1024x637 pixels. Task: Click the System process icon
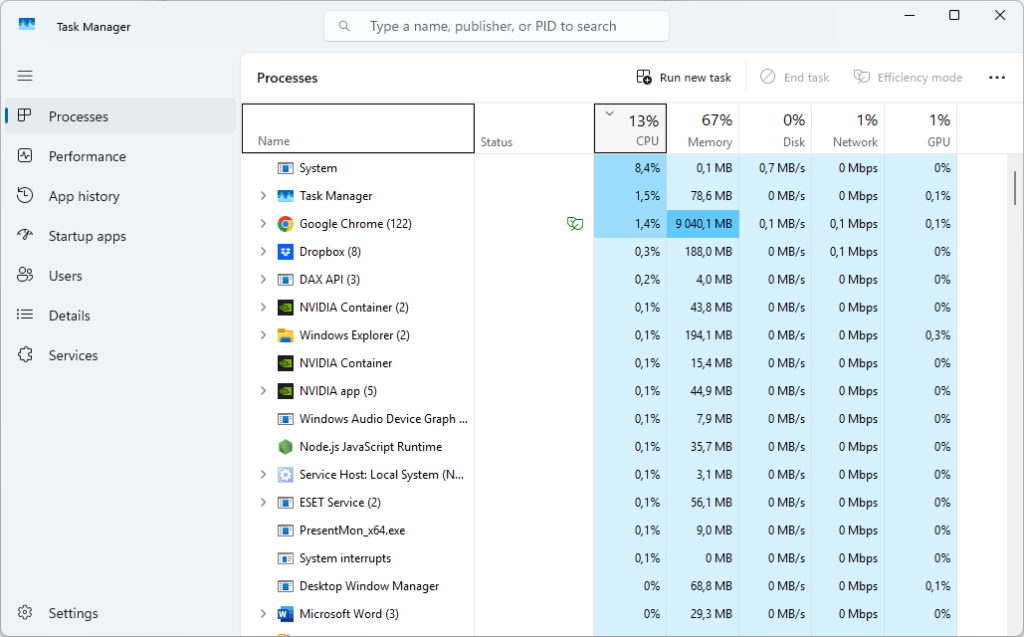pos(285,169)
